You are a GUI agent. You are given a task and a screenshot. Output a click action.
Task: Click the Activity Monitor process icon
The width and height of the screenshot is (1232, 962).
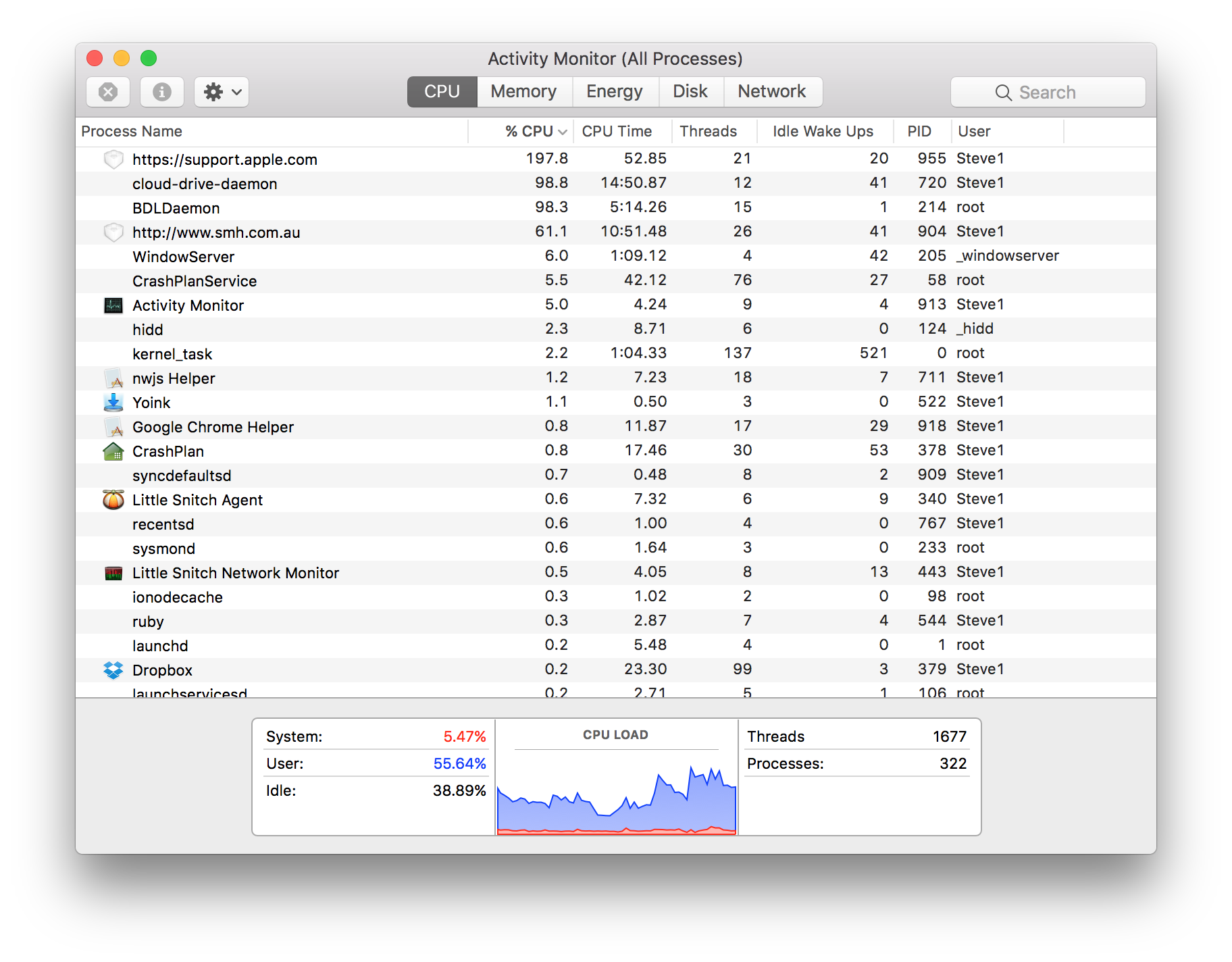[x=113, y=305]
